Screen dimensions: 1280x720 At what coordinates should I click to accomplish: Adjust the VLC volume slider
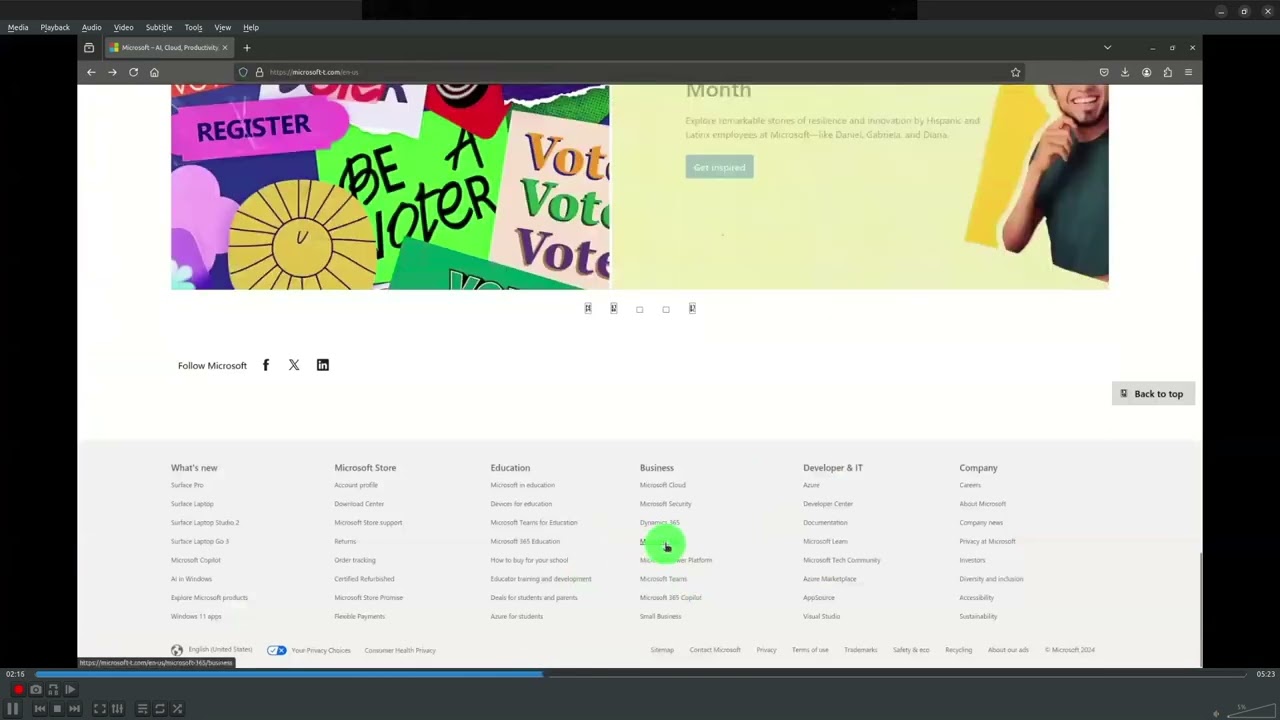[1249, 711]
